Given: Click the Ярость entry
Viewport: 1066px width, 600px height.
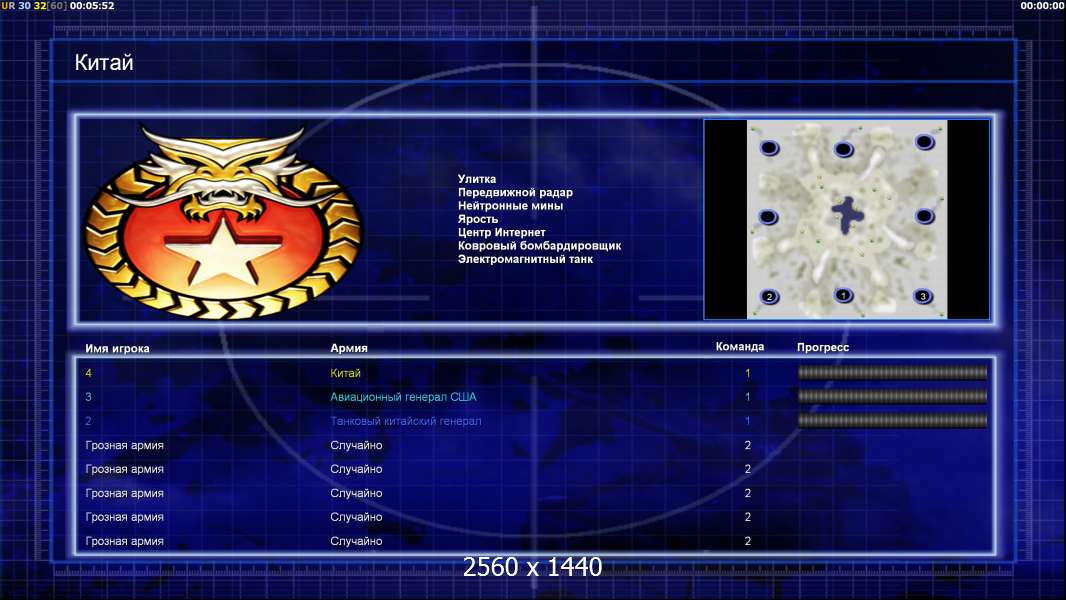Looking at the screenshot, I should 477,219.
